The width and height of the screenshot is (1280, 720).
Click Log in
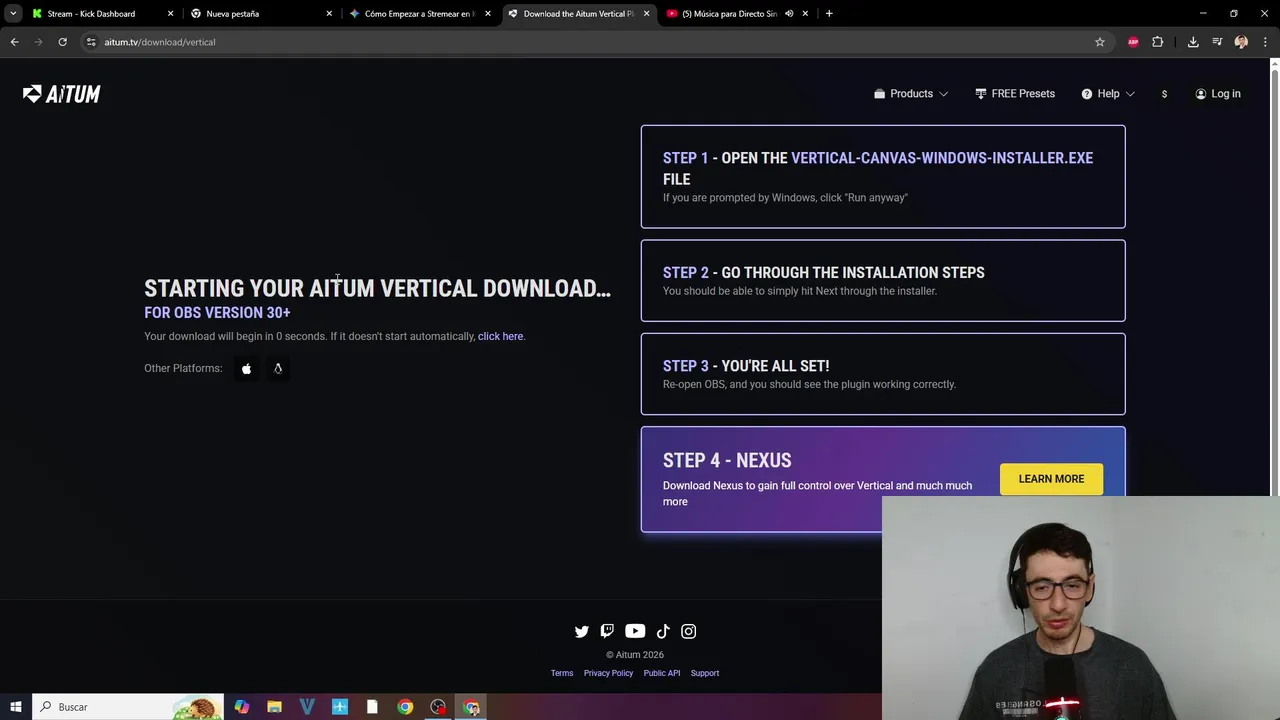[x=1218, y=94]
